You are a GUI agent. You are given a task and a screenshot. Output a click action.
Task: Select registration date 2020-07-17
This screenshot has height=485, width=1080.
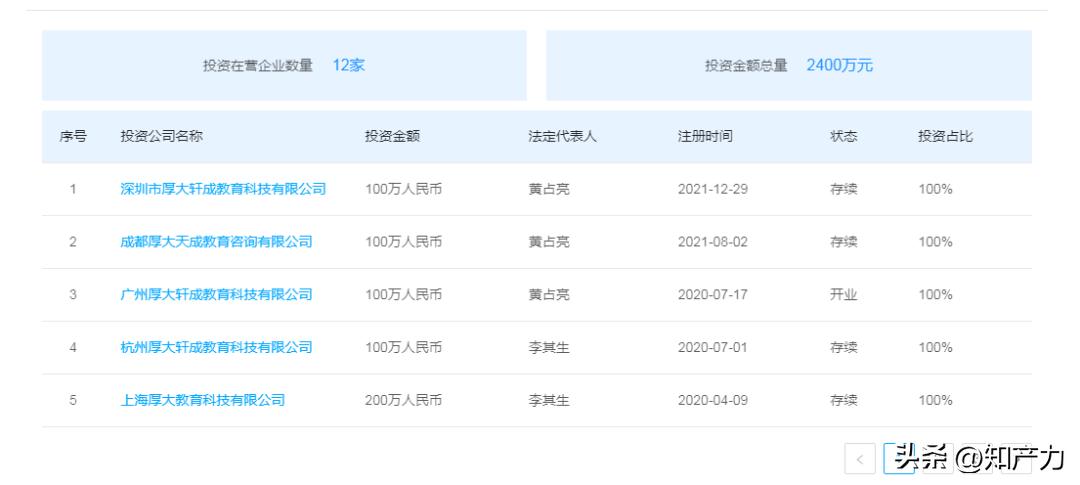pyautogui.click(x=713, y=295)
